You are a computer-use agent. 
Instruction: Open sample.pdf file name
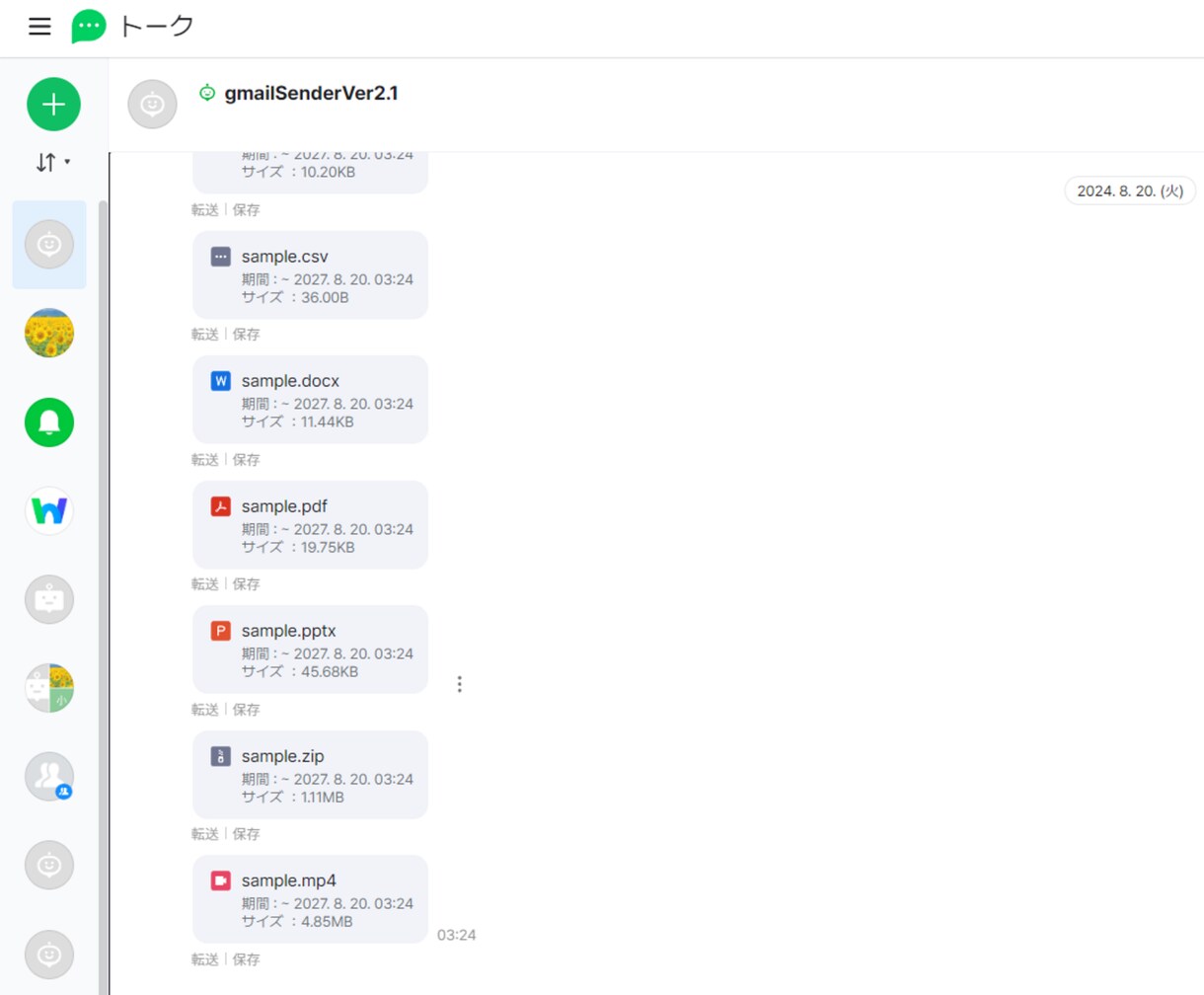coord(284,506)
